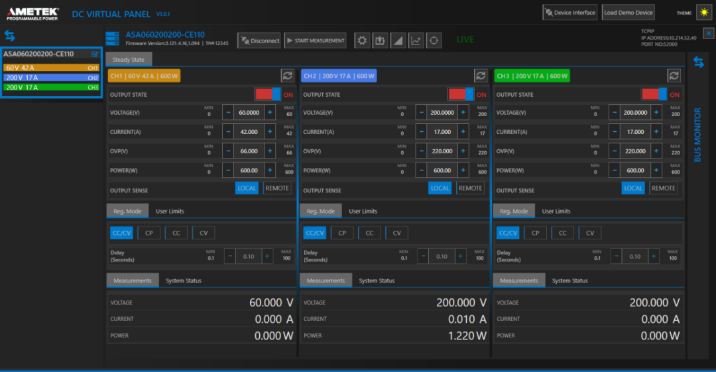
Task: Click the ramp triangle icon in the toolbar
Action: tap(398, 41)
